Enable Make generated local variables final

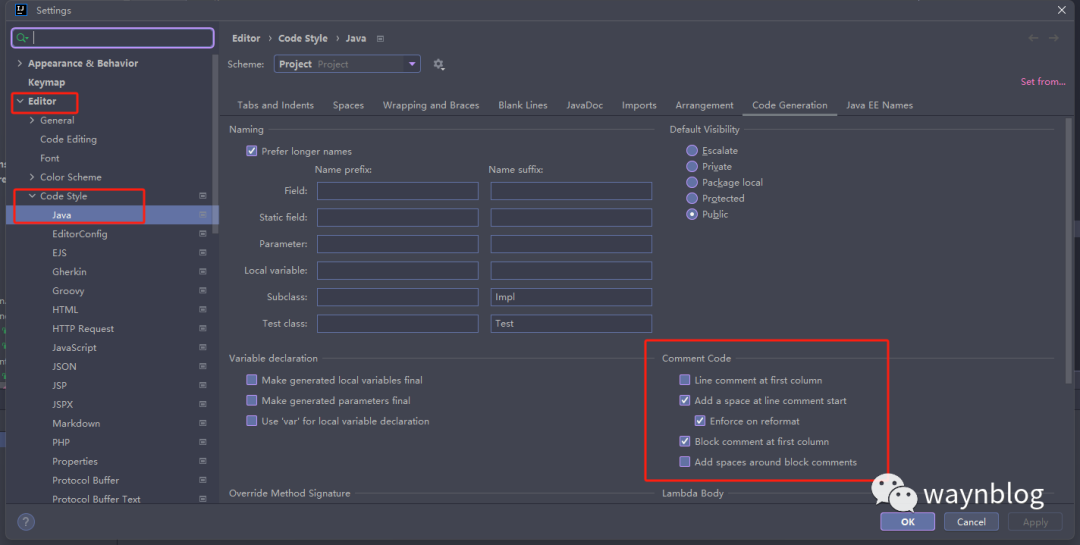pos(251,380)
